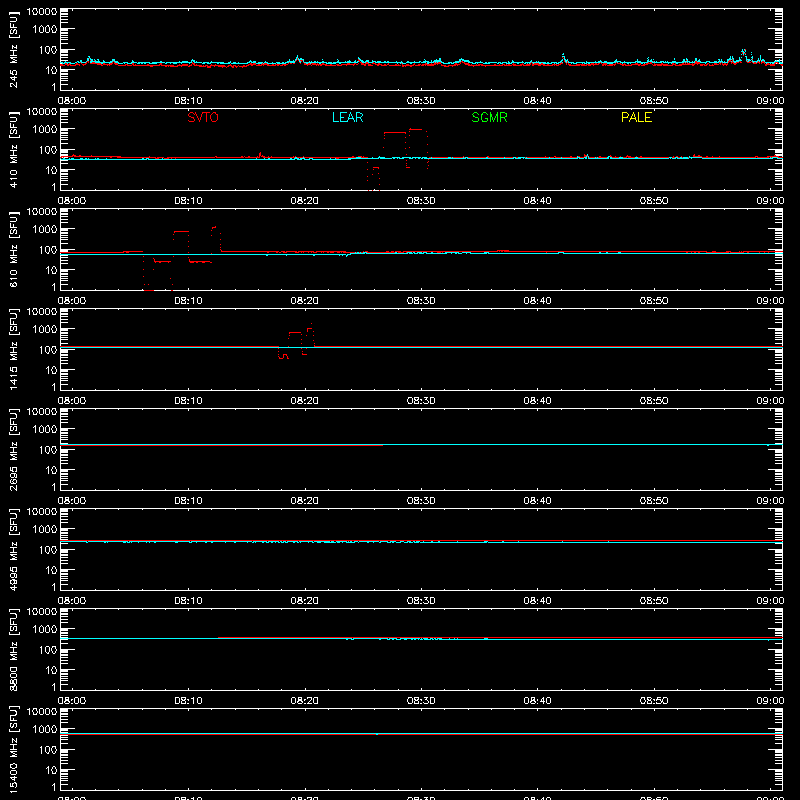Select the 8800 MHz [SFU] axis title
Screen dimensions: 800x800
pos(13,649)
